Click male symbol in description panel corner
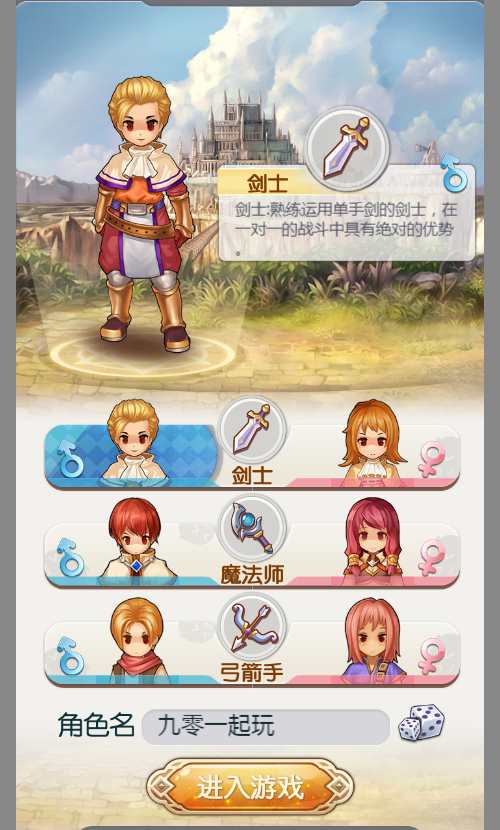The image size is (500, 830). [453, 173]
